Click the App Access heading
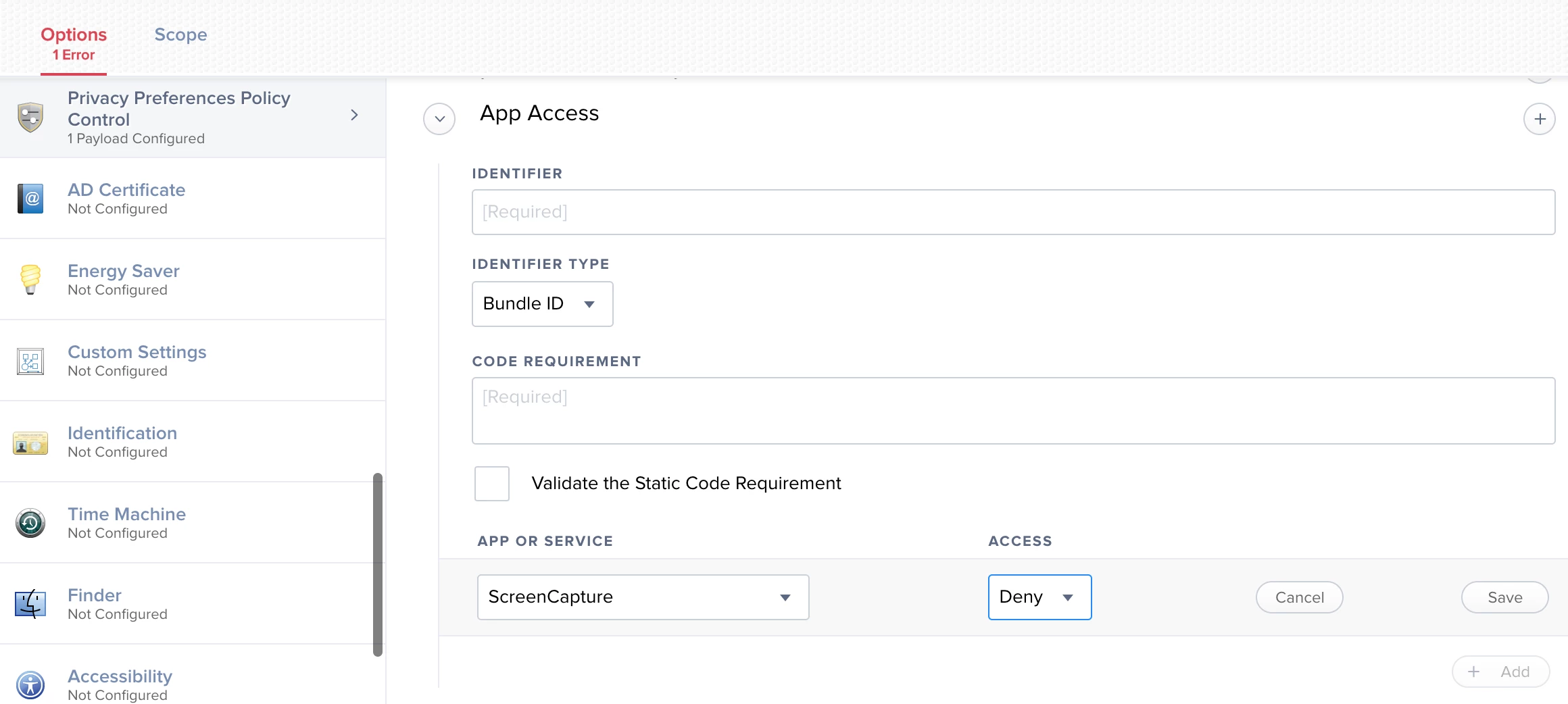Image resolution: width=1568 pixels, height=704 pixels. (539, 114)
